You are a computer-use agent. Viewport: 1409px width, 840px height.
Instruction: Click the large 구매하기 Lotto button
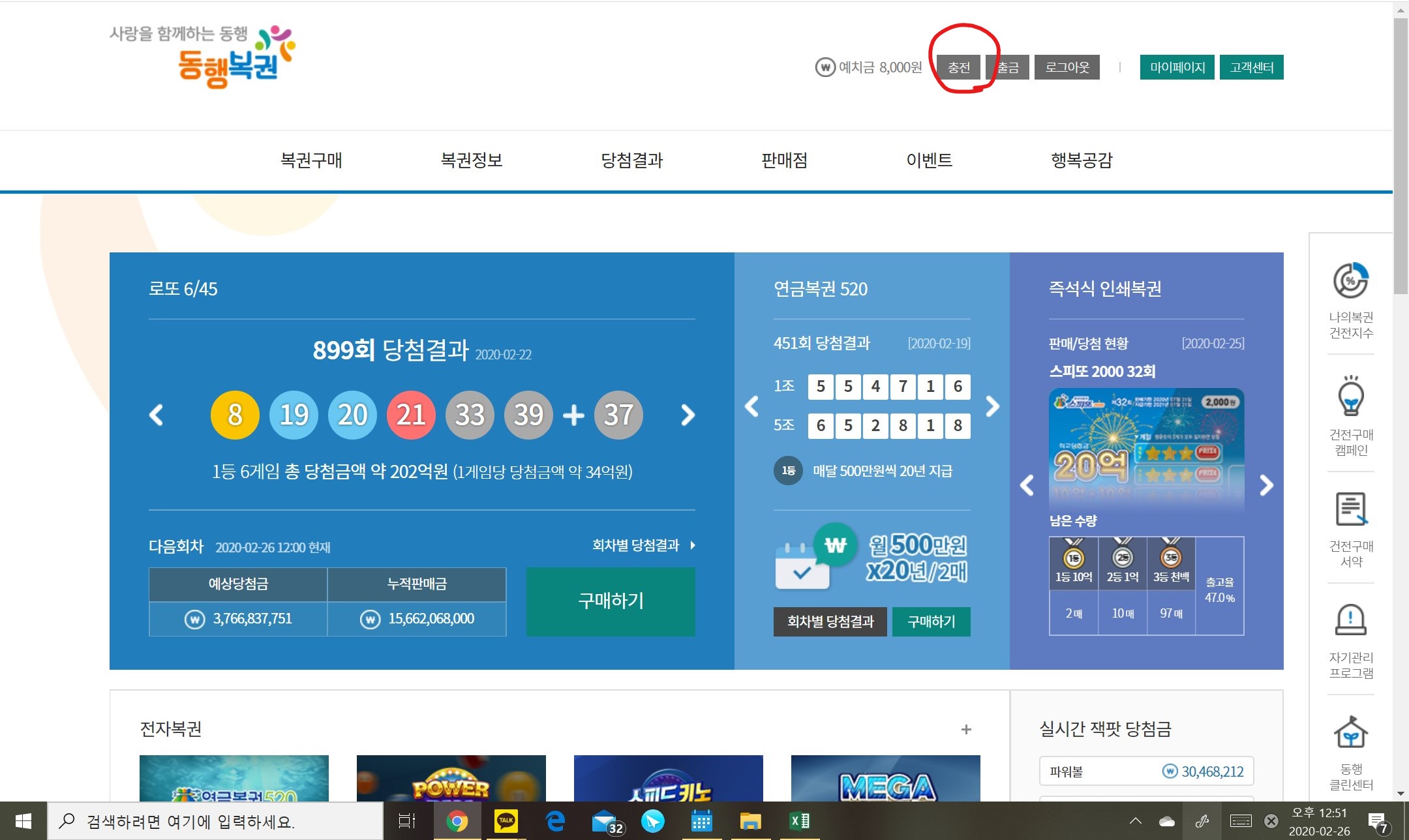pos(611,601)
